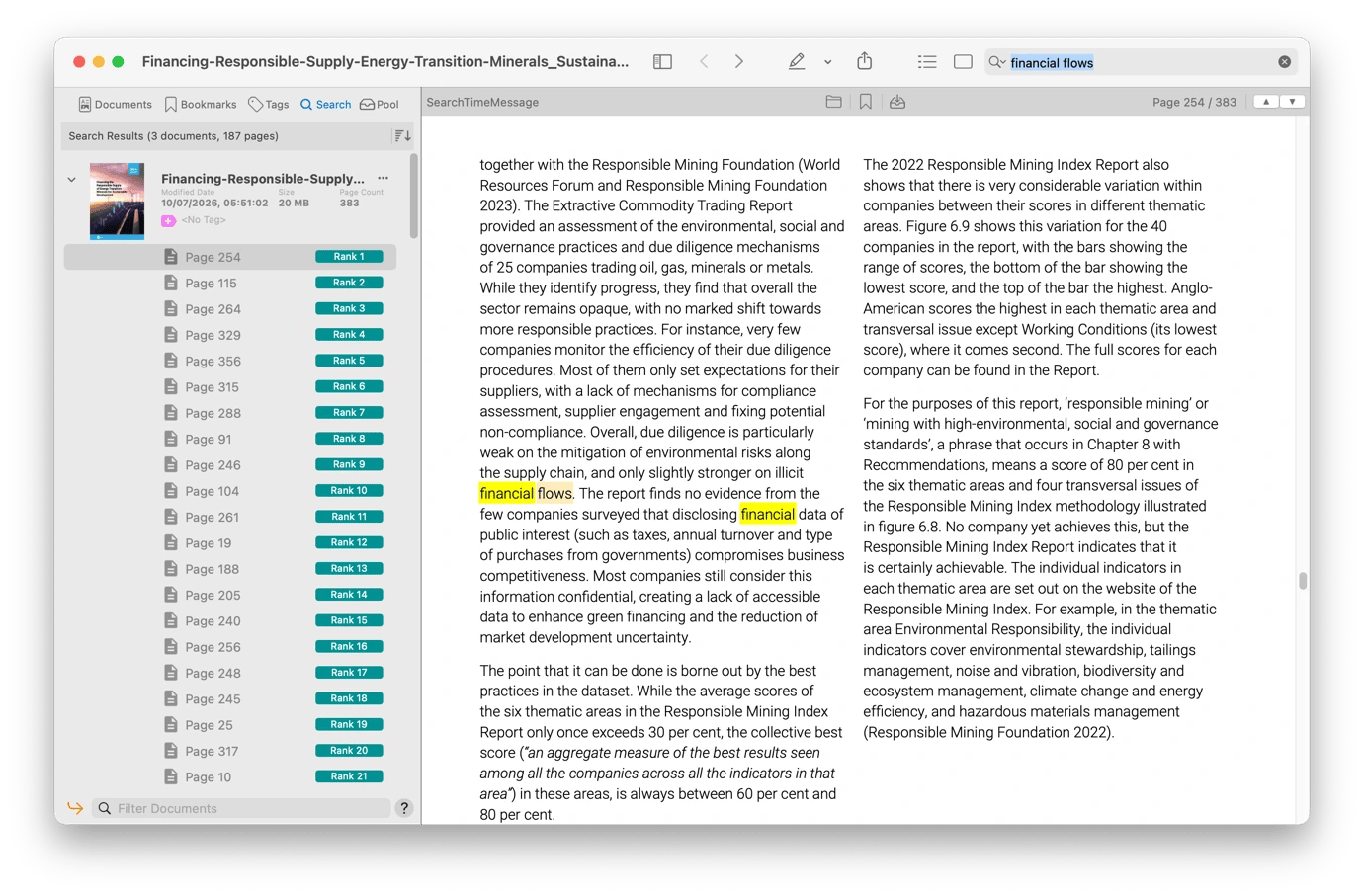Click the Filter Documents field
This screenshot has width=1364, height=896.
(x=242, y=808)
